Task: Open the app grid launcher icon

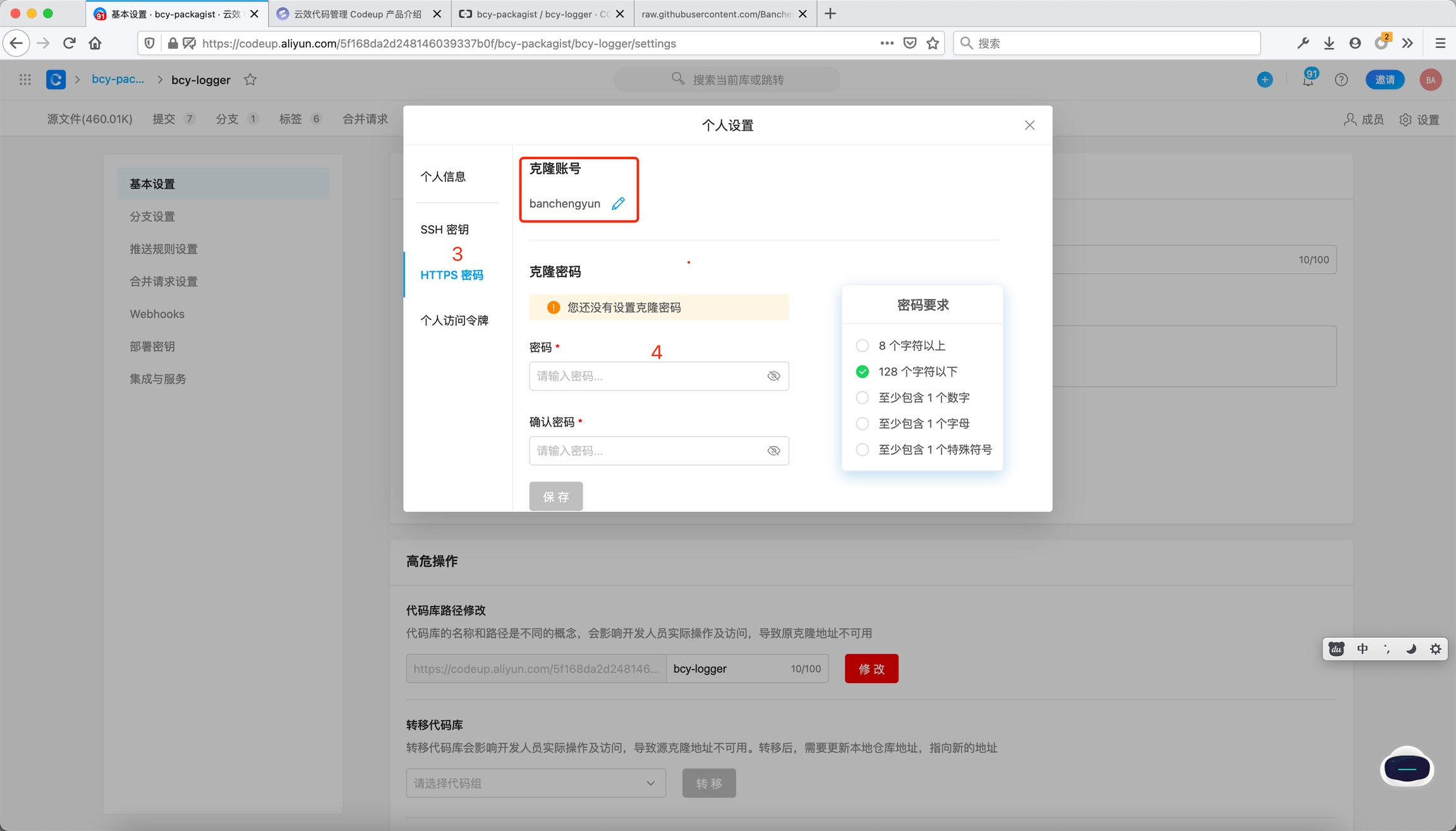Action: [x=25, y=80]
